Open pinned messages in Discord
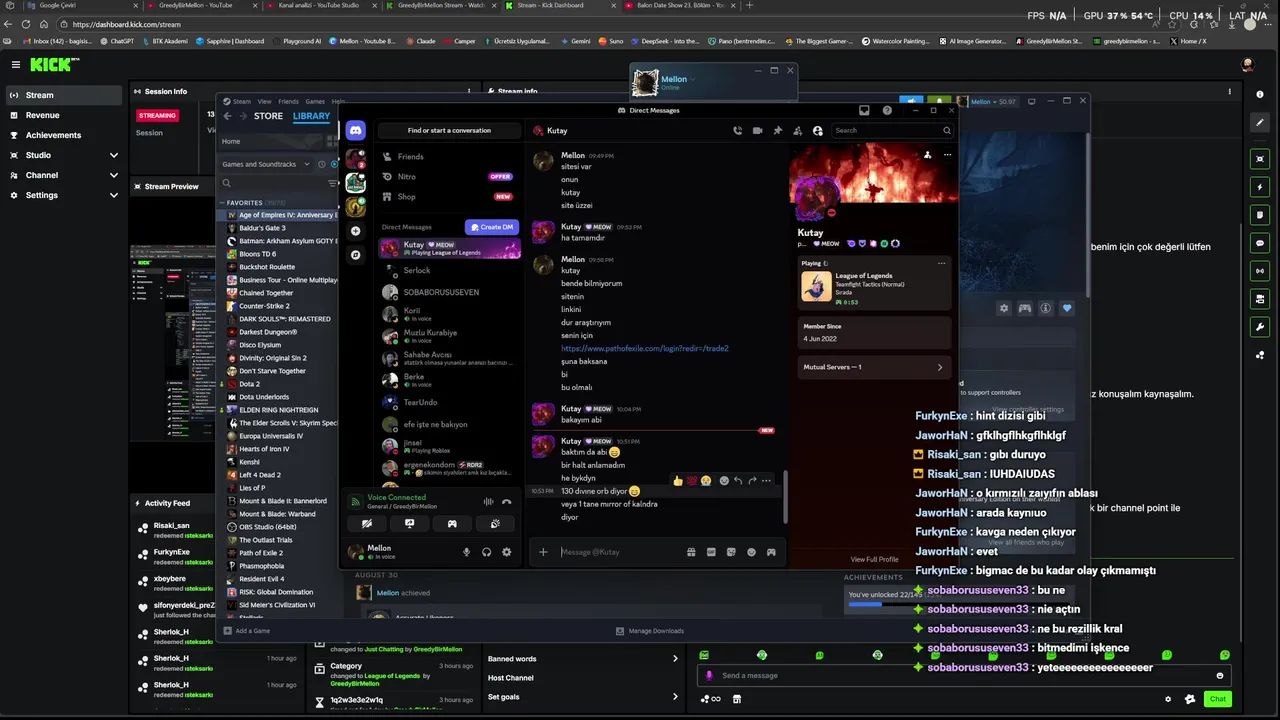The height and width of the screenshot is (720, 1280). click(x=777, y=130)
